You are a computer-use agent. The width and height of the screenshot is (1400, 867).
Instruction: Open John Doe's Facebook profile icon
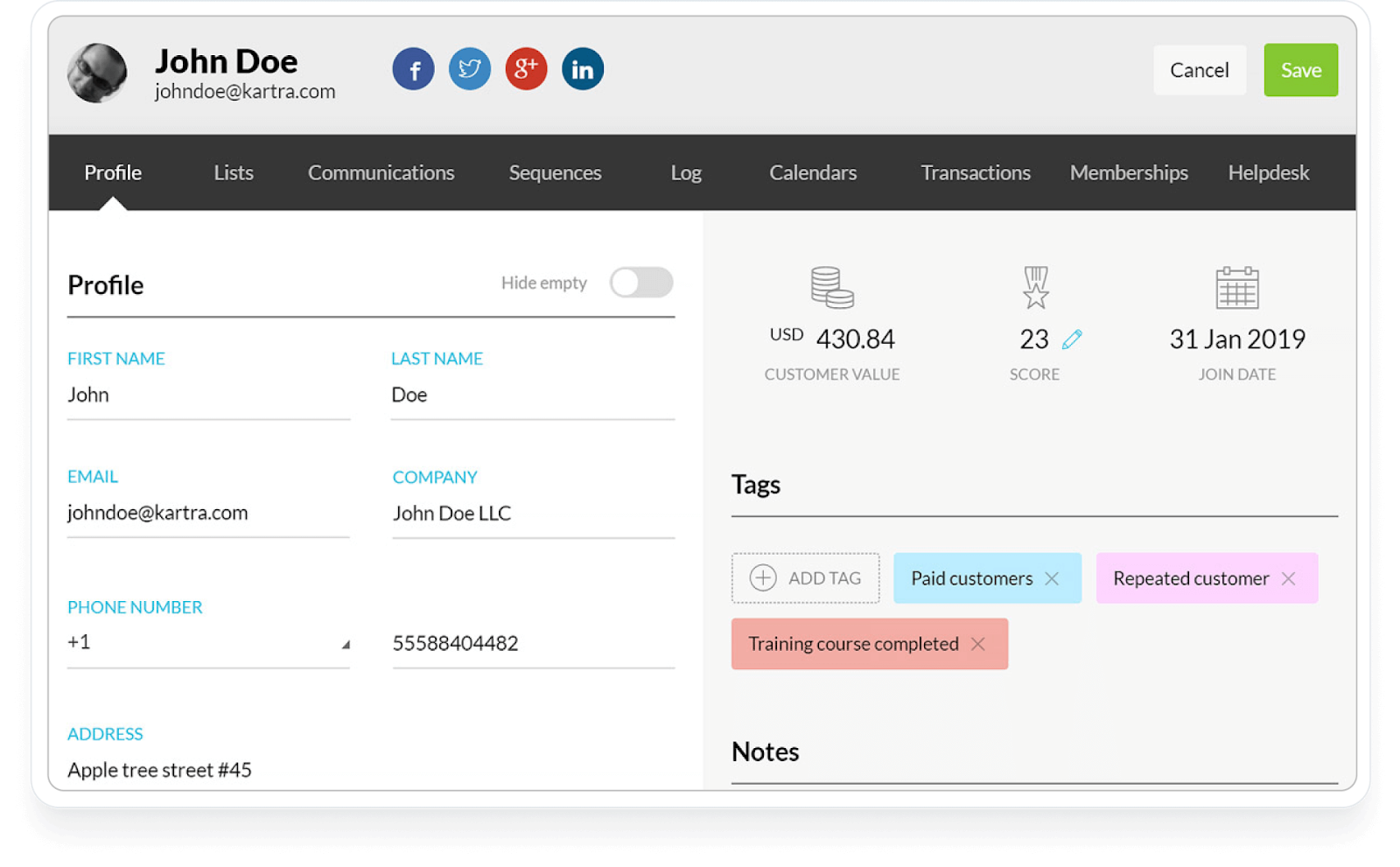coord(413,68)
